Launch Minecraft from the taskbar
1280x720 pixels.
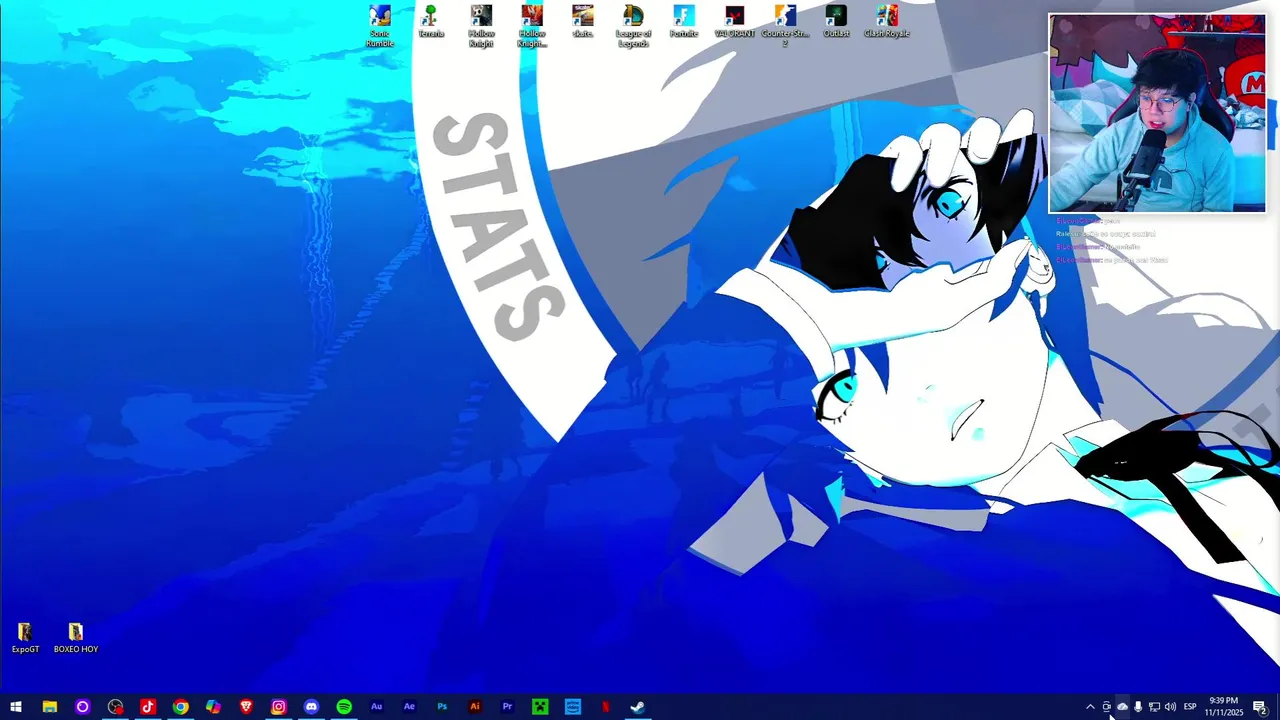(540, 707)
